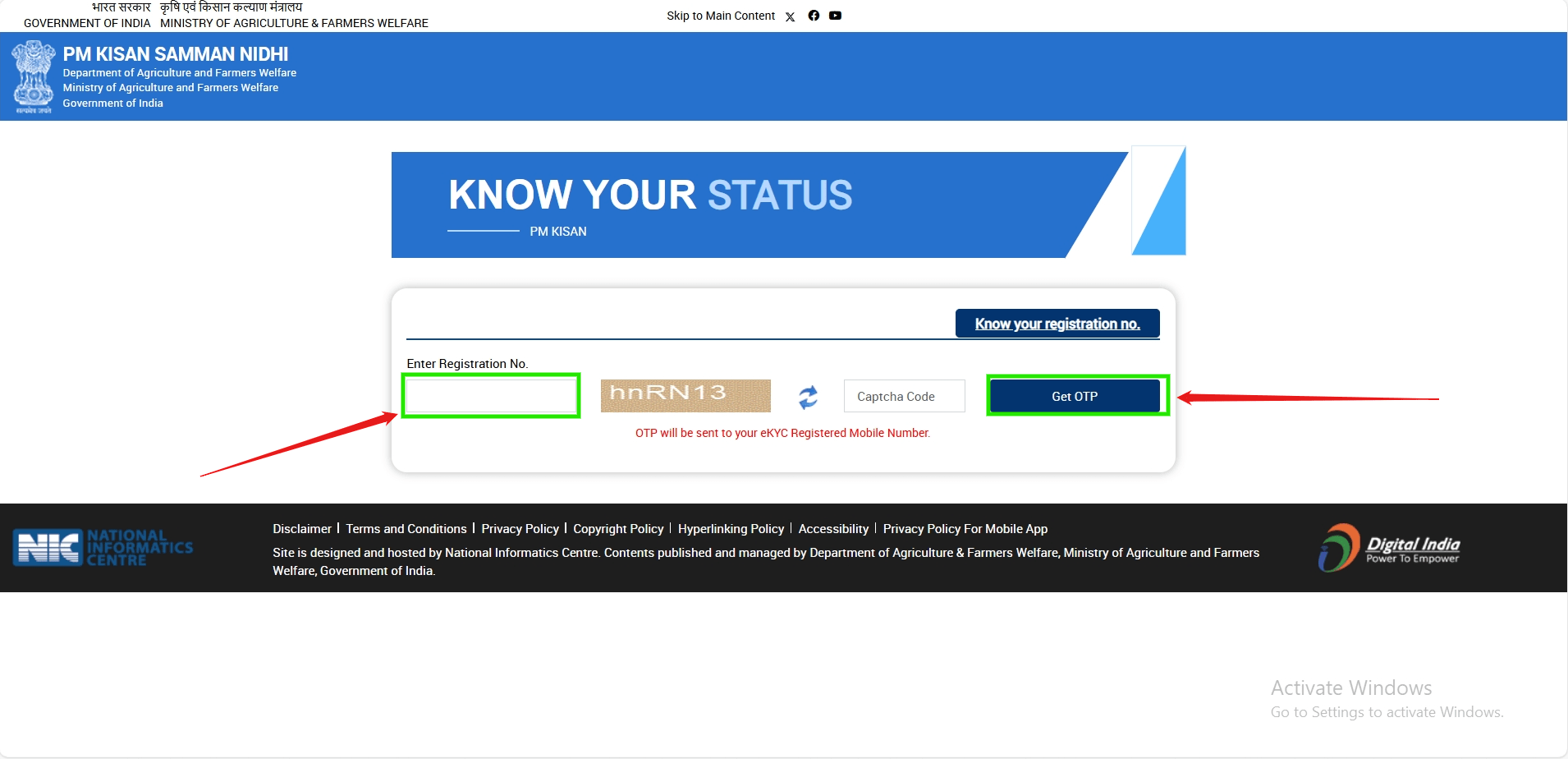The height and width of the screenshot is (759, 1568).
Task: Follow the Skip to Main Content link
Action: (720, 16)
